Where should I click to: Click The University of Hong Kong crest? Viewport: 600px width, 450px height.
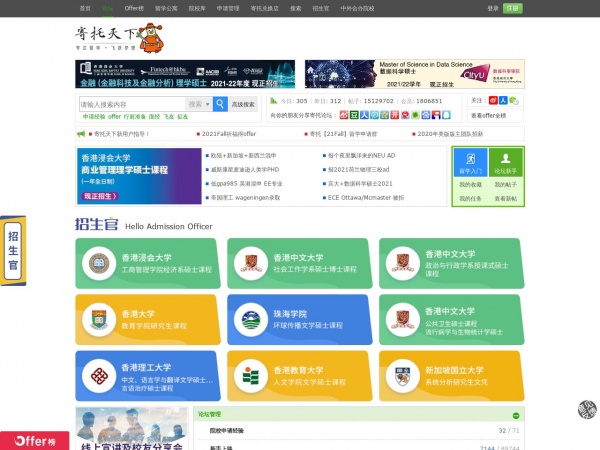[99, 320]
